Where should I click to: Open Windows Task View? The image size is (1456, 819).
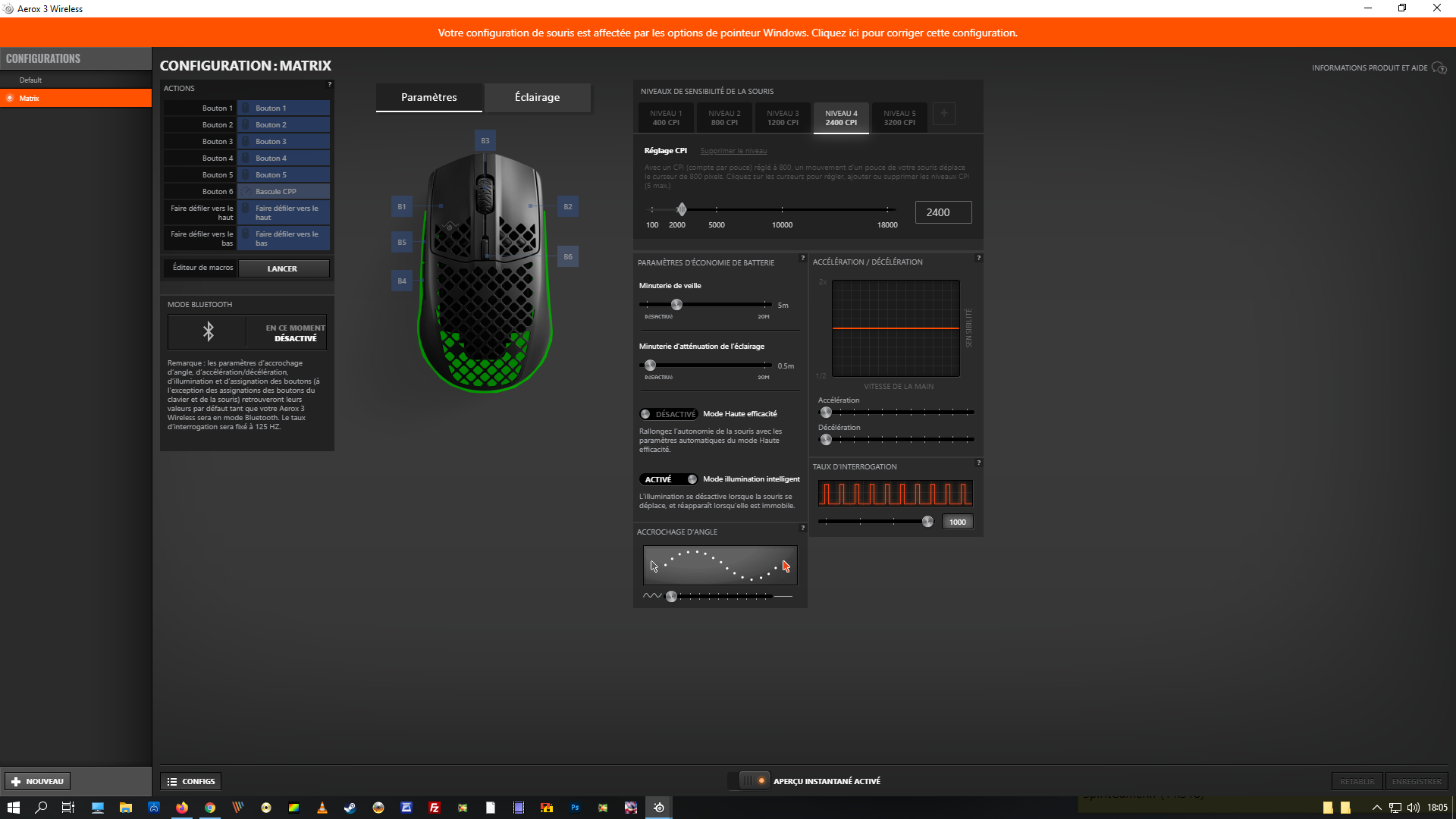68,808
